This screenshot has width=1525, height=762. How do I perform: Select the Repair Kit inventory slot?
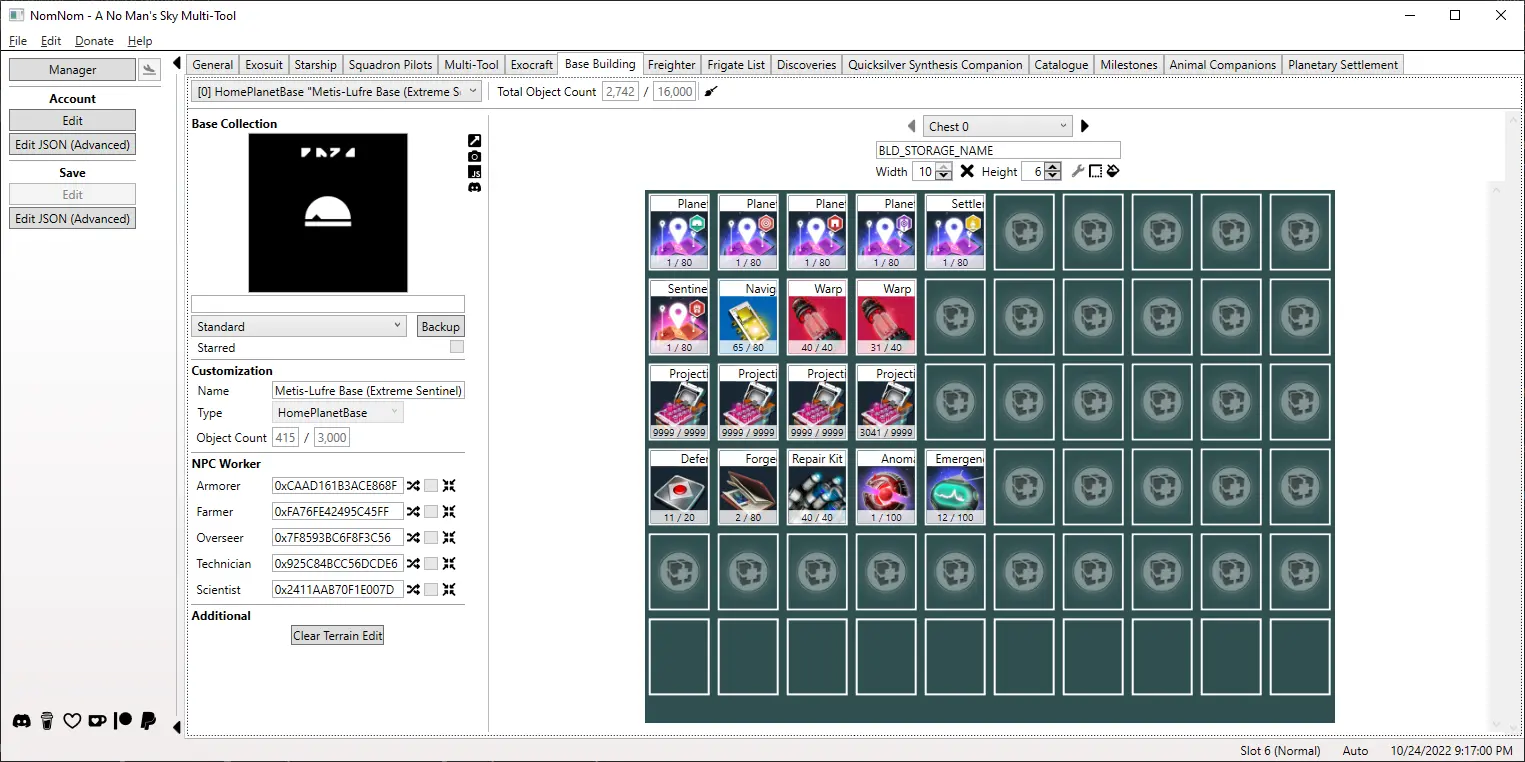(817, 487)
